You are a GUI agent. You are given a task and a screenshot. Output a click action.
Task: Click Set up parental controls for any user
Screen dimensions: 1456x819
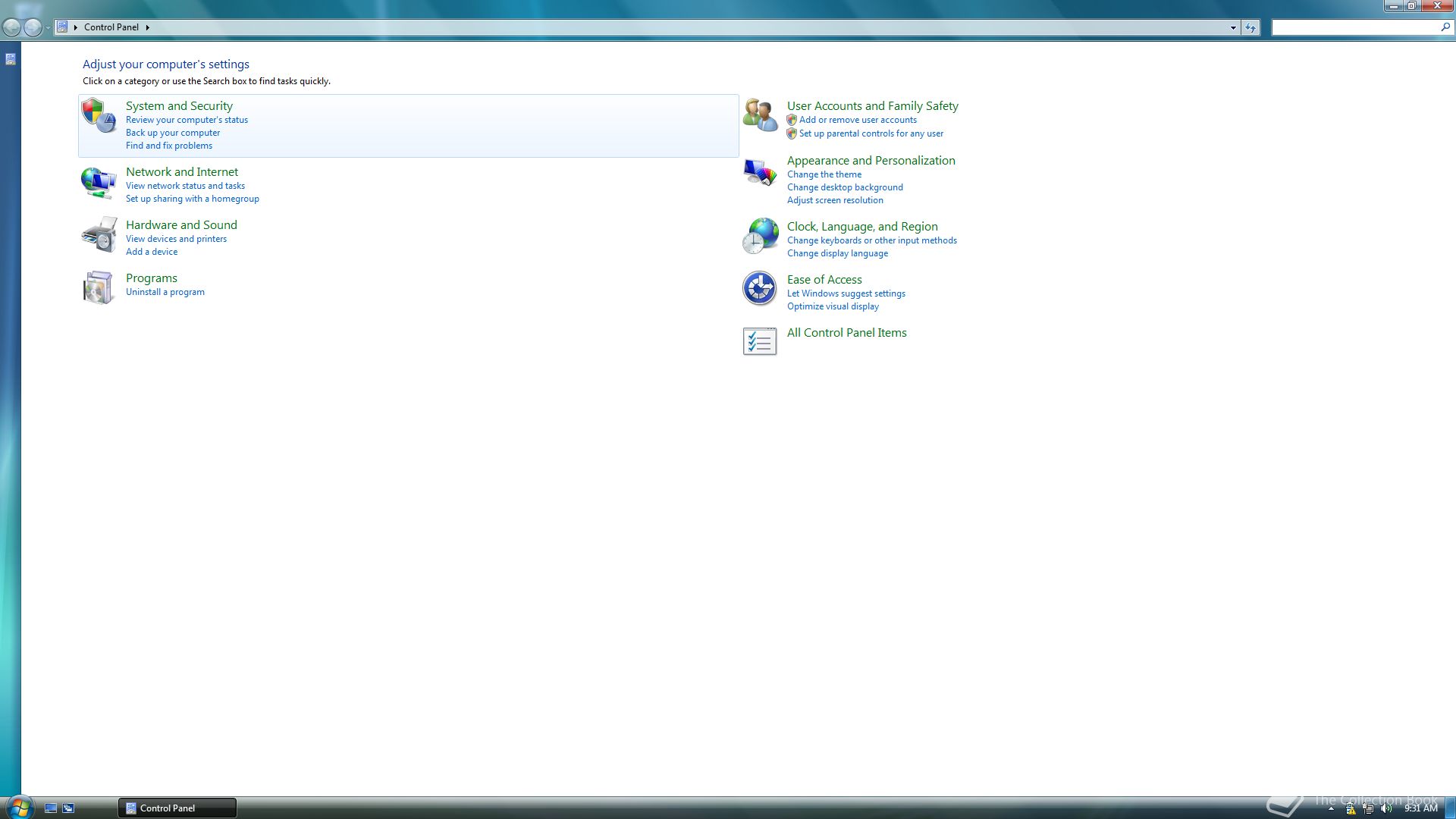[871, 133]
